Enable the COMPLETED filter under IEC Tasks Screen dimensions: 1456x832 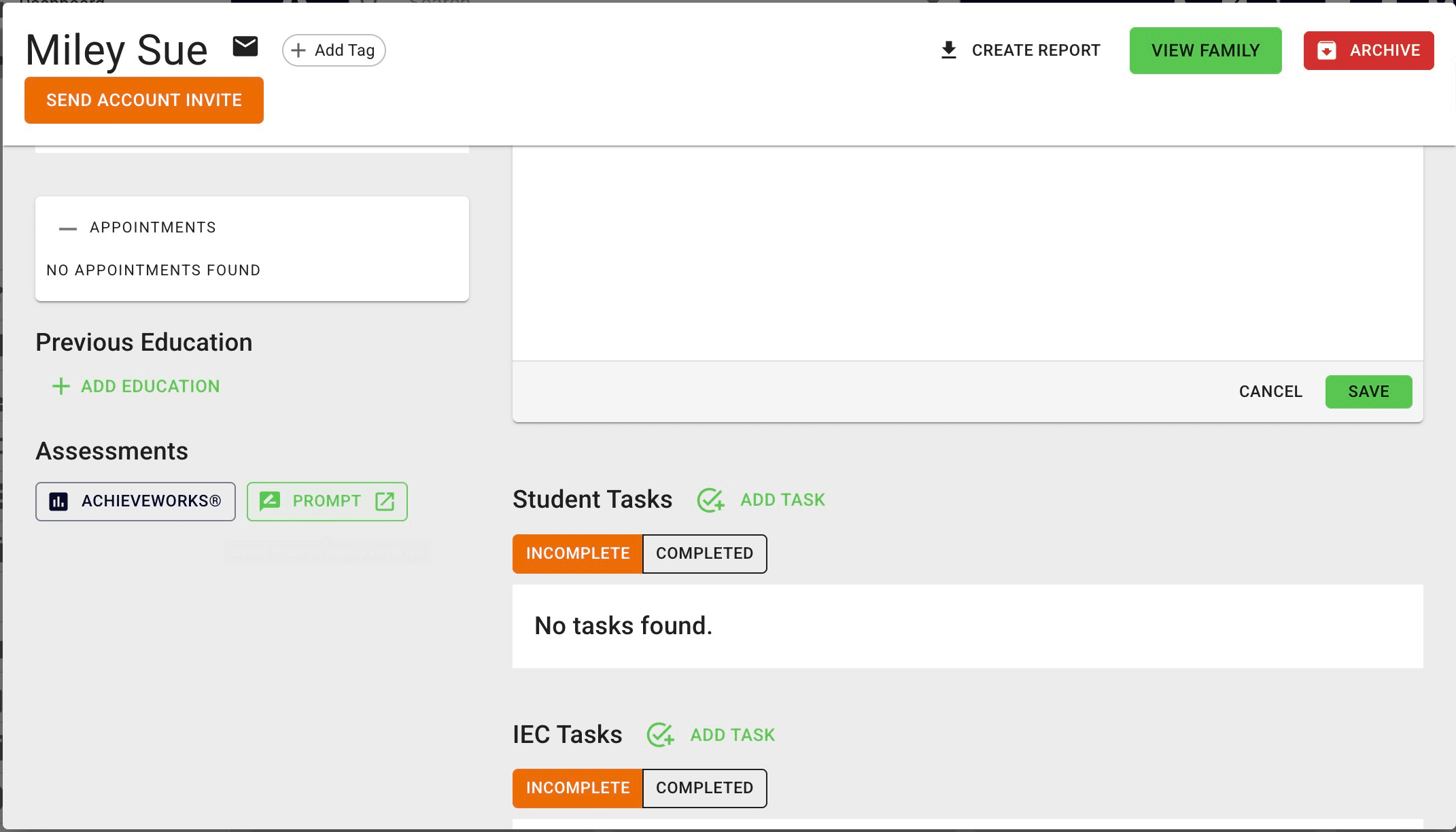point(704,788)
